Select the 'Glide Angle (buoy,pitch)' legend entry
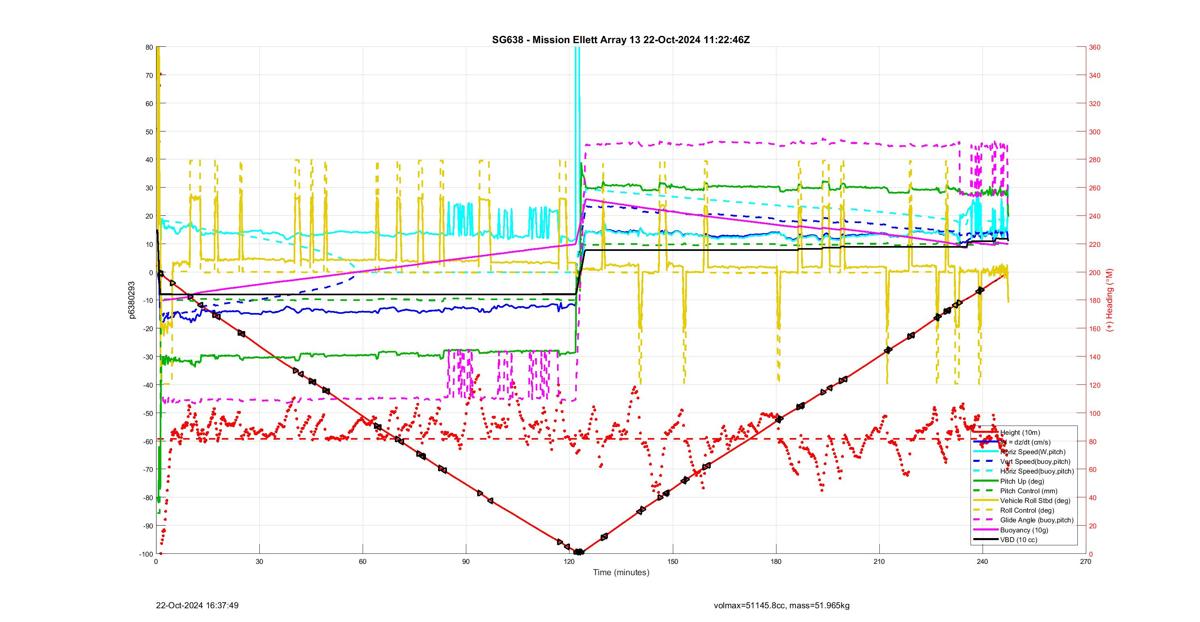The height and width of the screenshot is (622, 1200). pos(1037,520)
